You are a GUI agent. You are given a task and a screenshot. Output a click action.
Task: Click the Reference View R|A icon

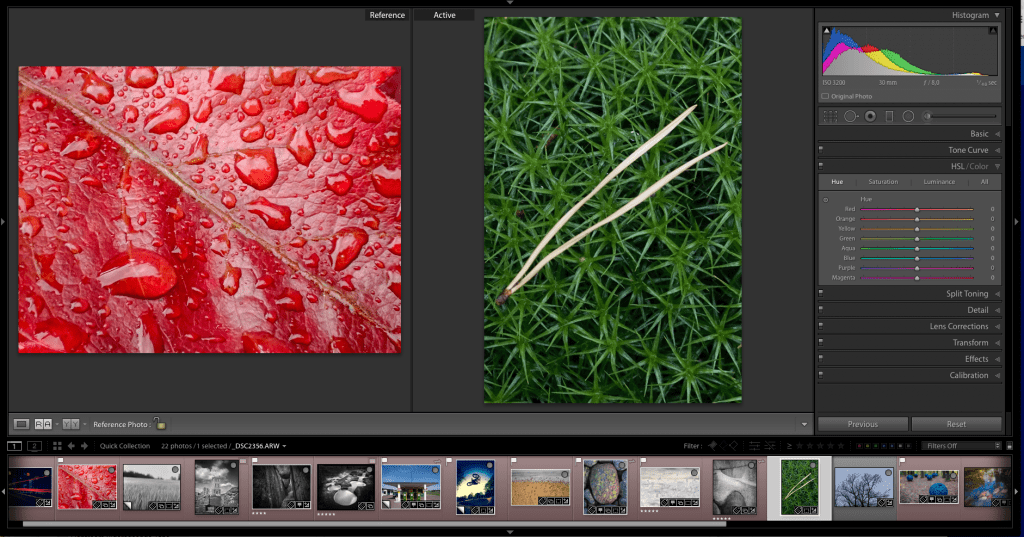[44, 424]
